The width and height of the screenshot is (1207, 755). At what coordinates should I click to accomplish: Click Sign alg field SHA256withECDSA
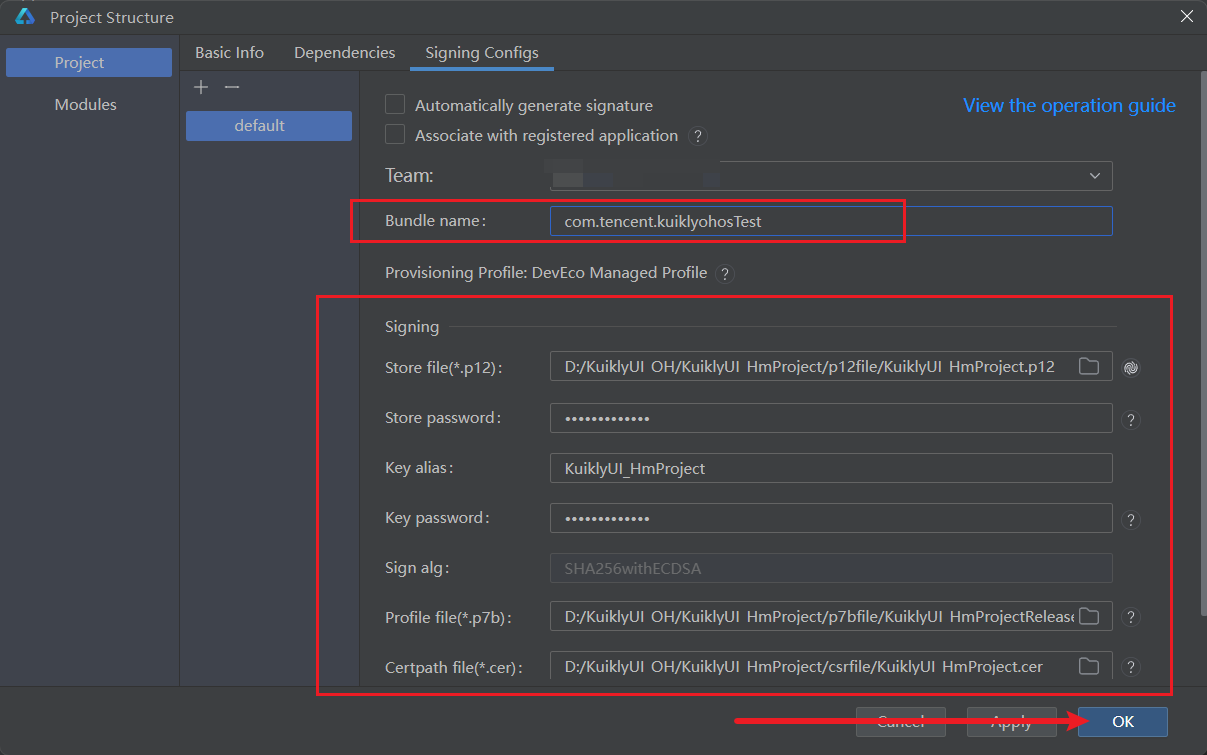(831, 568)
